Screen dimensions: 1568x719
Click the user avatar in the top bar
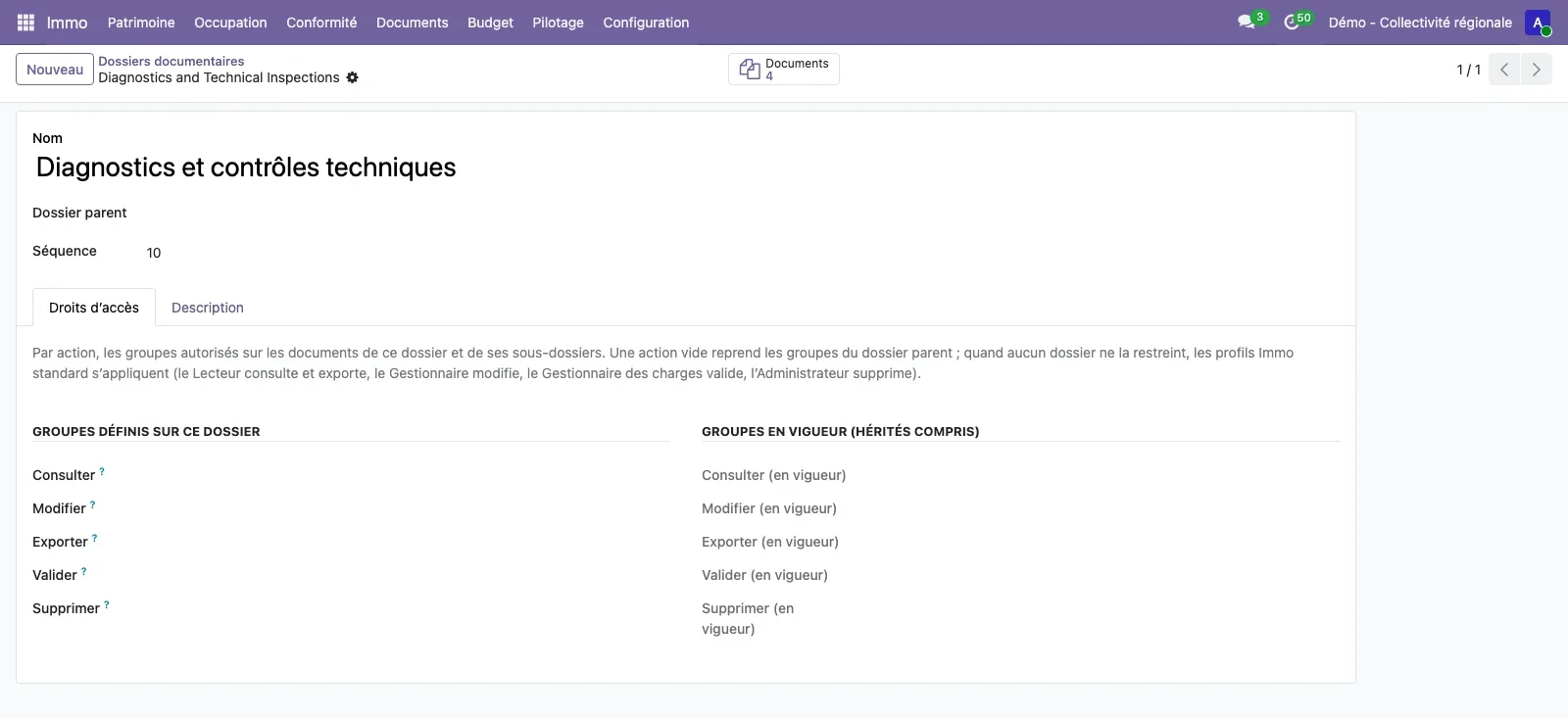pos(1538,23)
